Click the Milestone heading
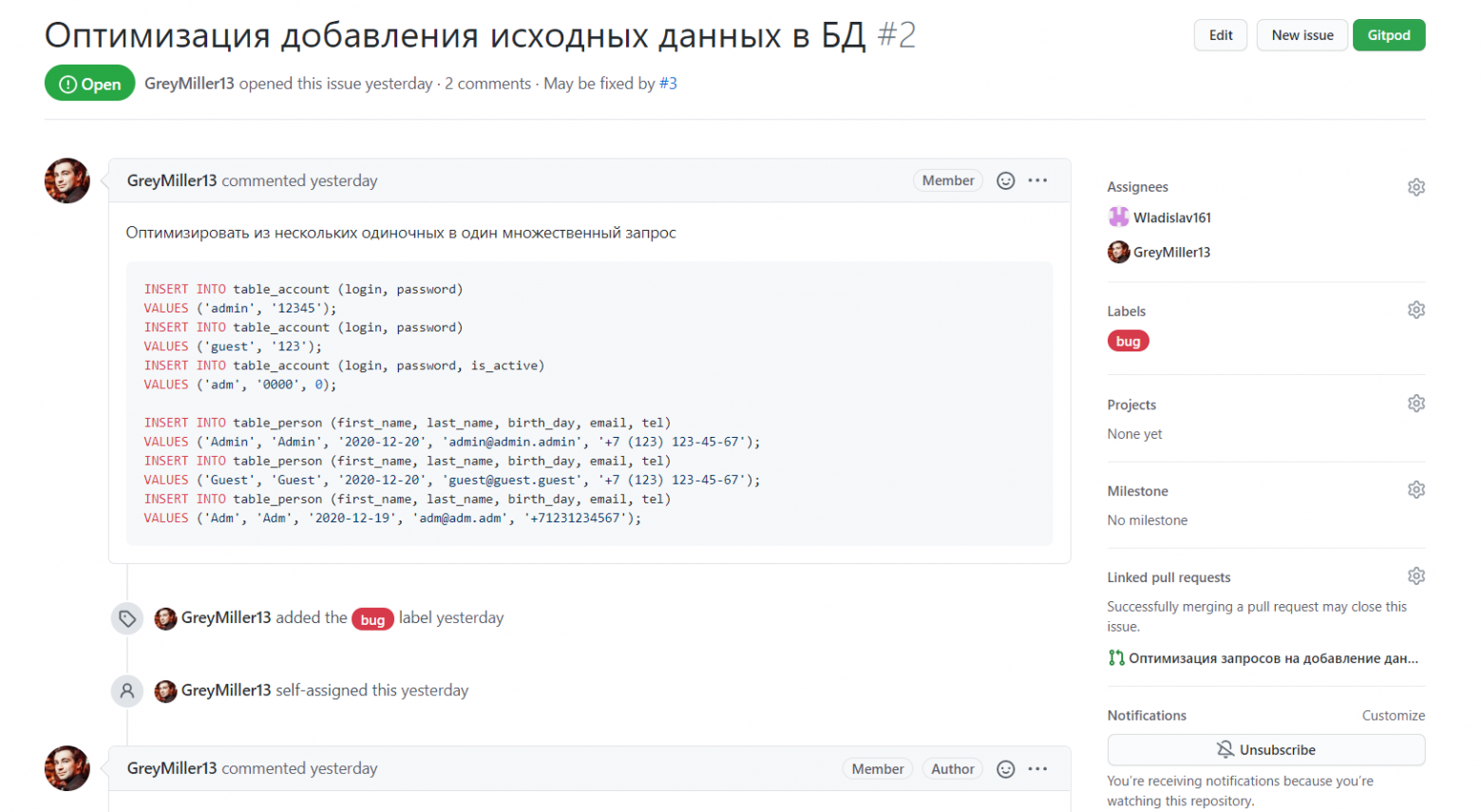 click(x=1137, y=491)
